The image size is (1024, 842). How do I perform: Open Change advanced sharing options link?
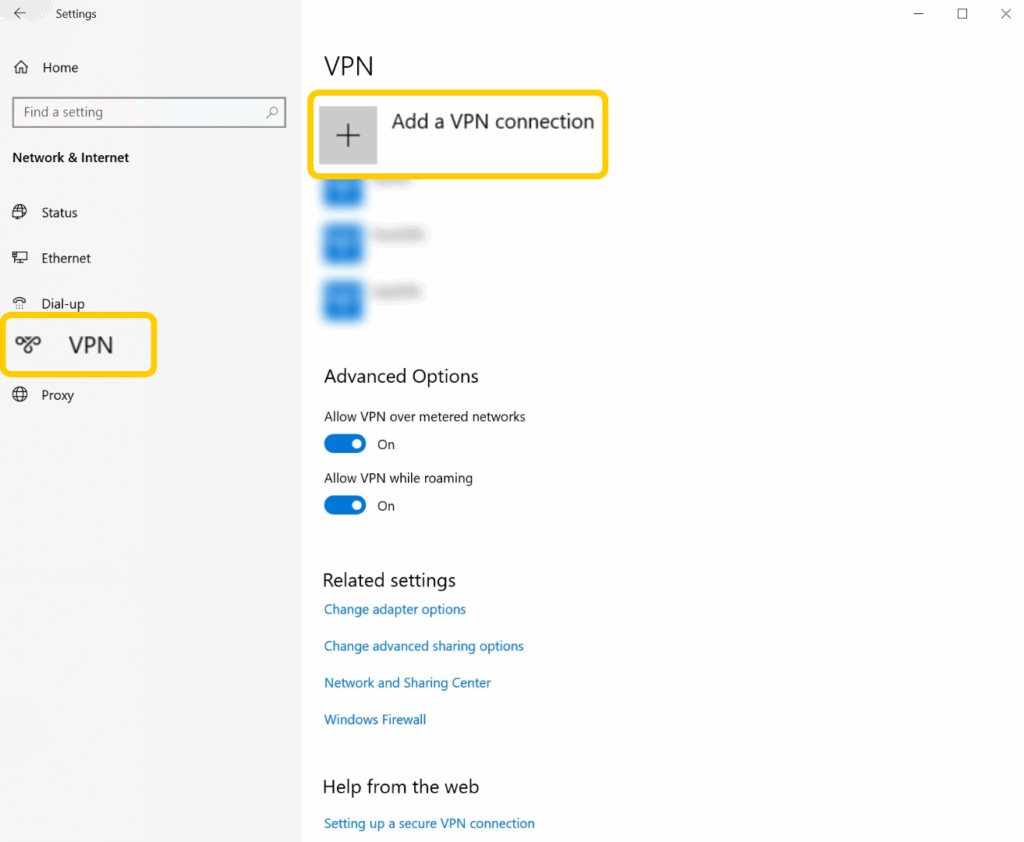click(424, 646)
